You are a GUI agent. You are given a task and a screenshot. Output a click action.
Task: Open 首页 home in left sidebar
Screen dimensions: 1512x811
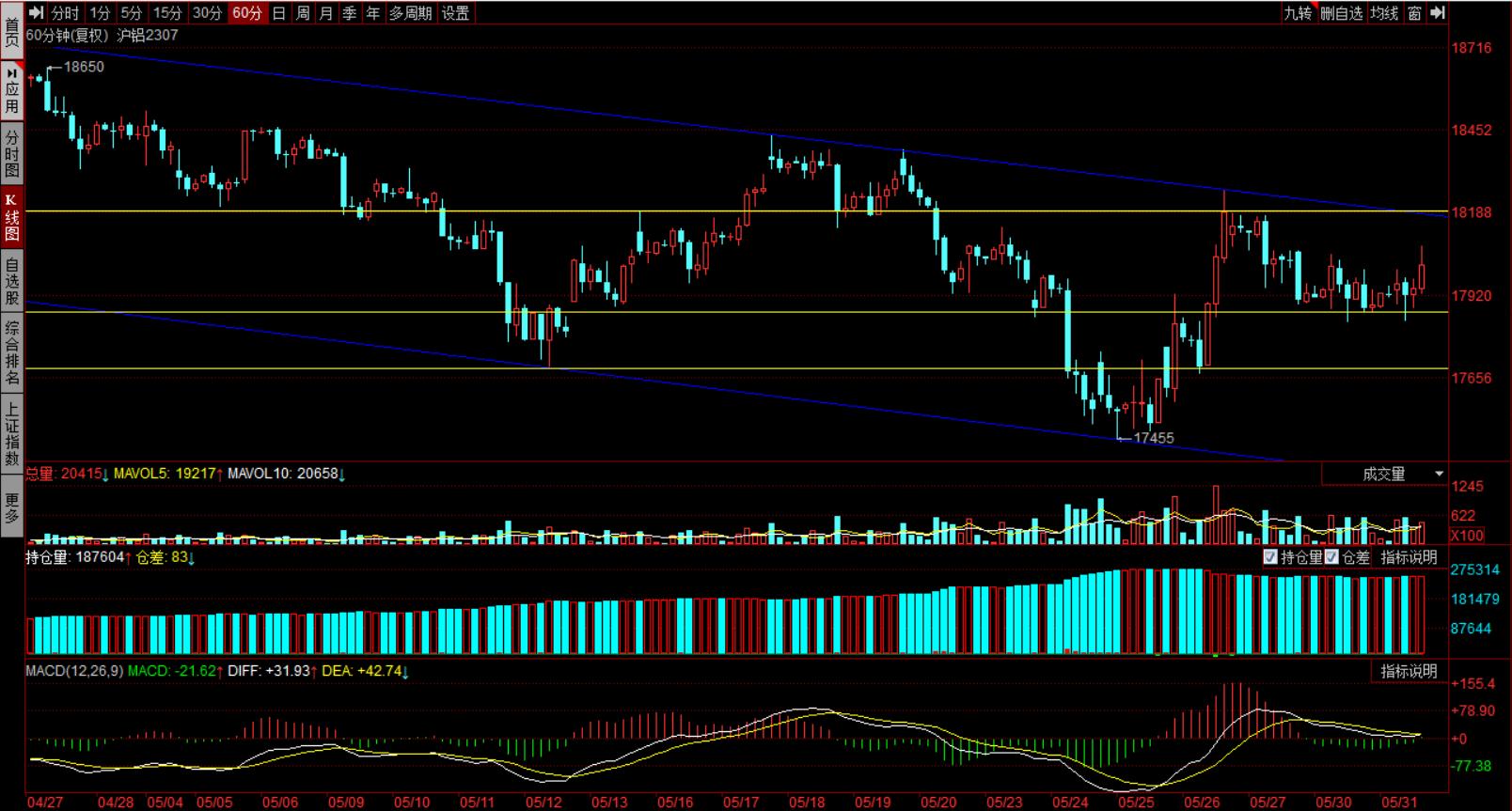[11, 31]
